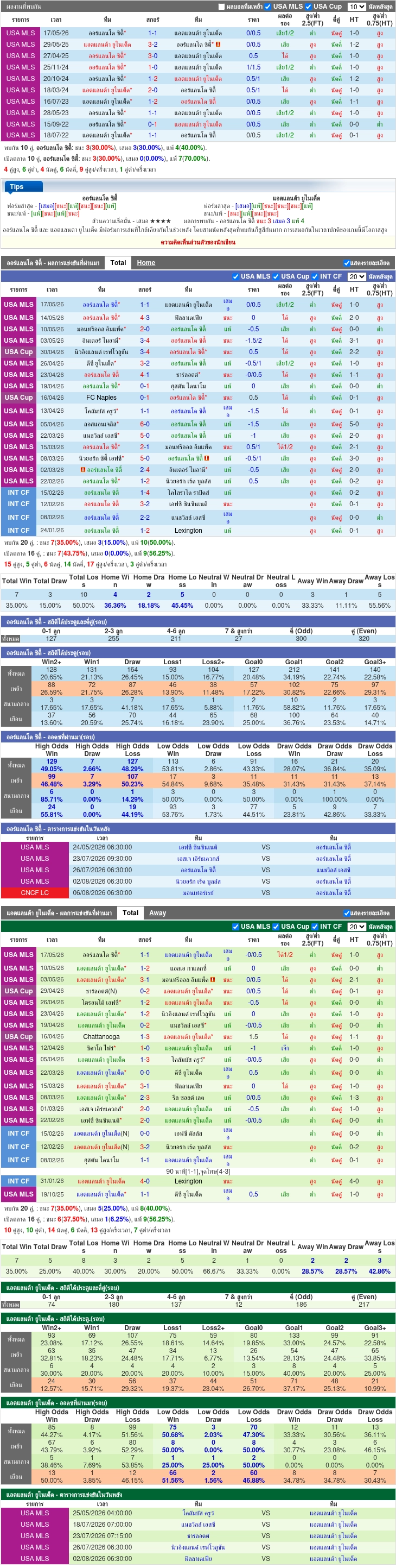The width and height of the screenshot is (396, 1568).
Task: Switch to the Home tab for Orlando City
Action: 146,263
